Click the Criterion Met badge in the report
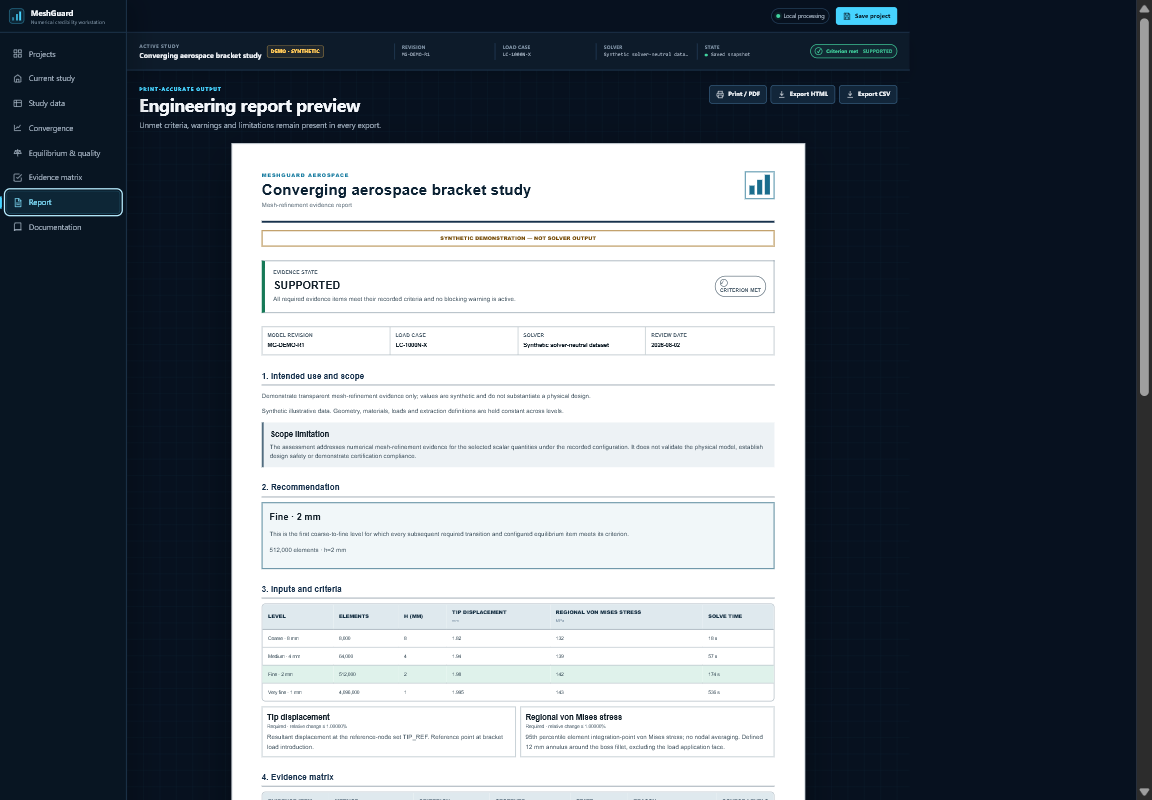Viewport: 1152px width, 800px height. click(740, 287)
